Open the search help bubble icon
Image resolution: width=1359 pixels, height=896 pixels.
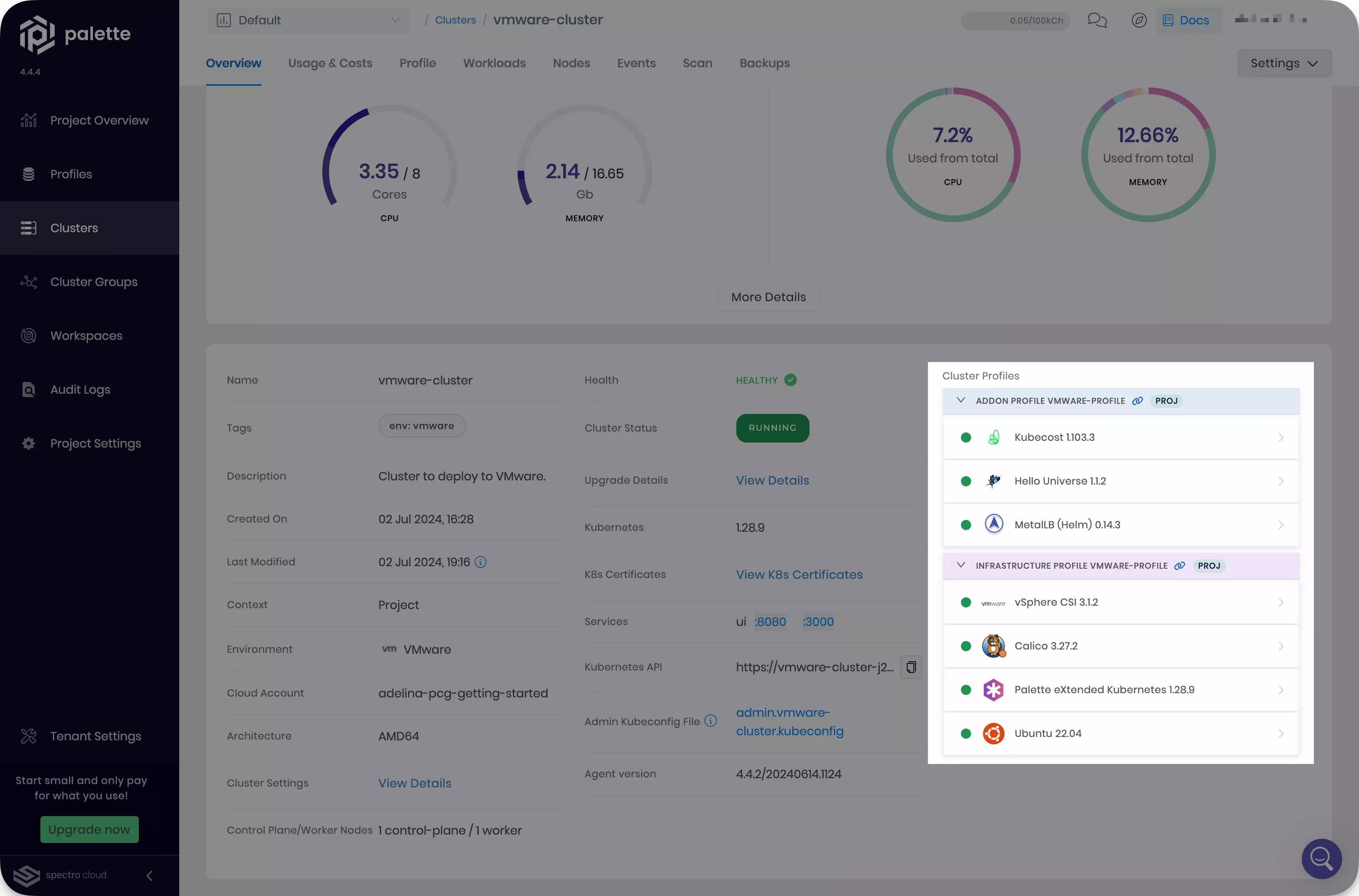pyautogui.click(x=1322, y=859)
